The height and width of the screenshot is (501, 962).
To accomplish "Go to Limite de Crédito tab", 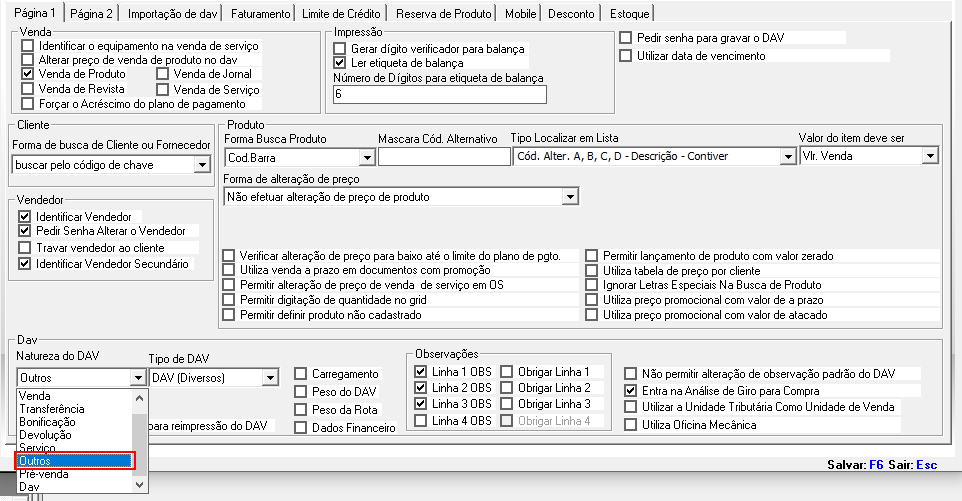I will (x=341, y=13).
